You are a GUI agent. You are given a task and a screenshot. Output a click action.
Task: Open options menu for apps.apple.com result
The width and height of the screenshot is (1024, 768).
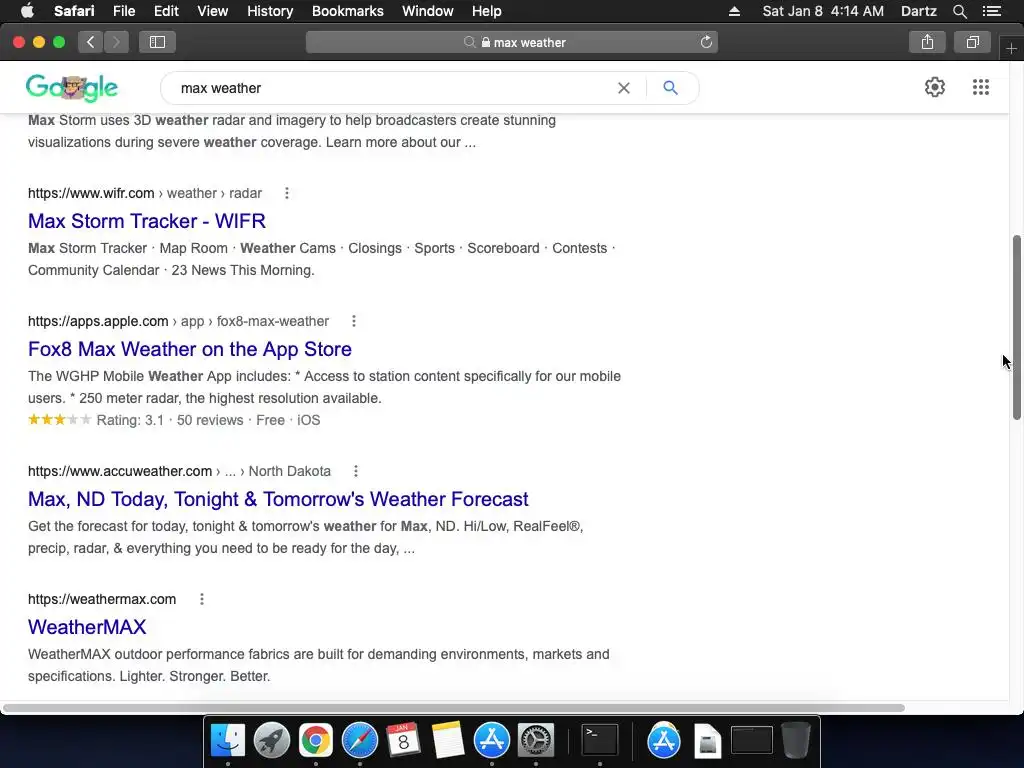[x=353, y=321]
